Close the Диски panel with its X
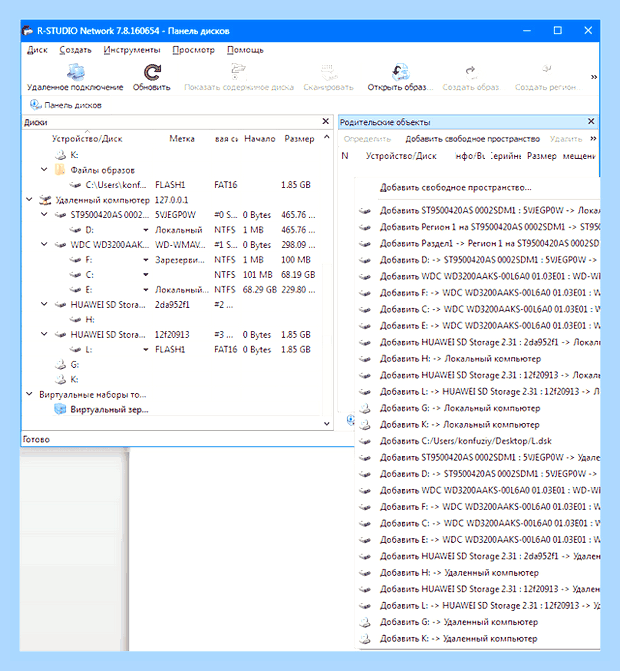This screenshot has height=671, width=620. click(x=326, y=122)
